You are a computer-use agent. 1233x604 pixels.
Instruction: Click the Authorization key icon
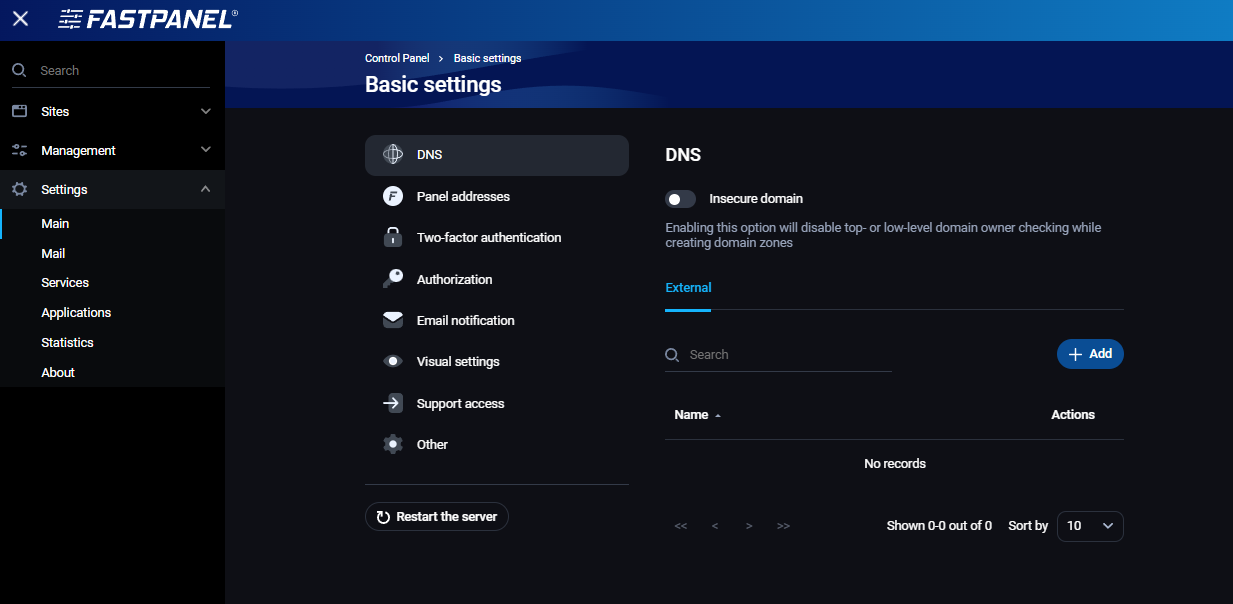click(x=393, y=279)
